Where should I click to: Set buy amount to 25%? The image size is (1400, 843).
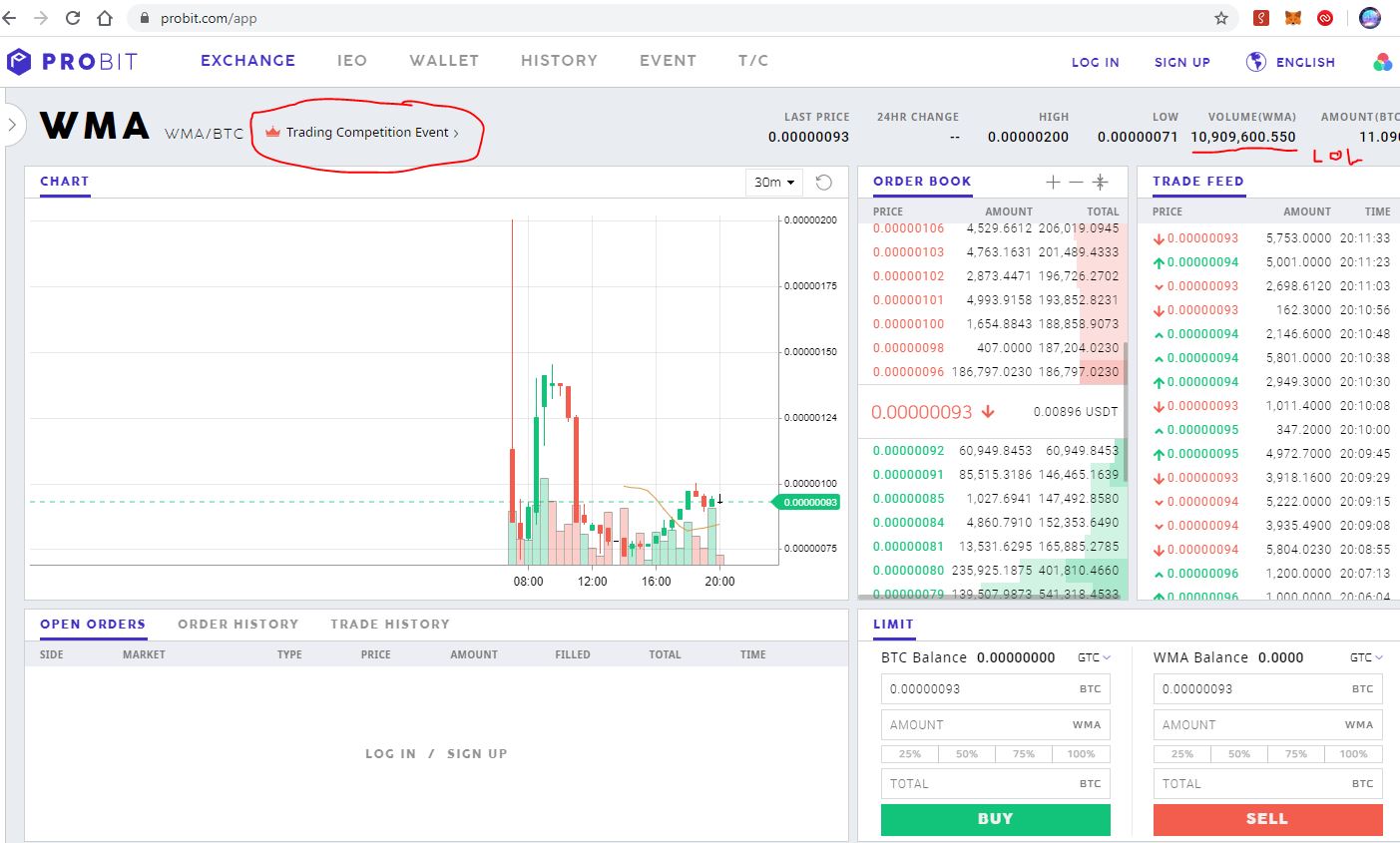click(x=909, y=754)
